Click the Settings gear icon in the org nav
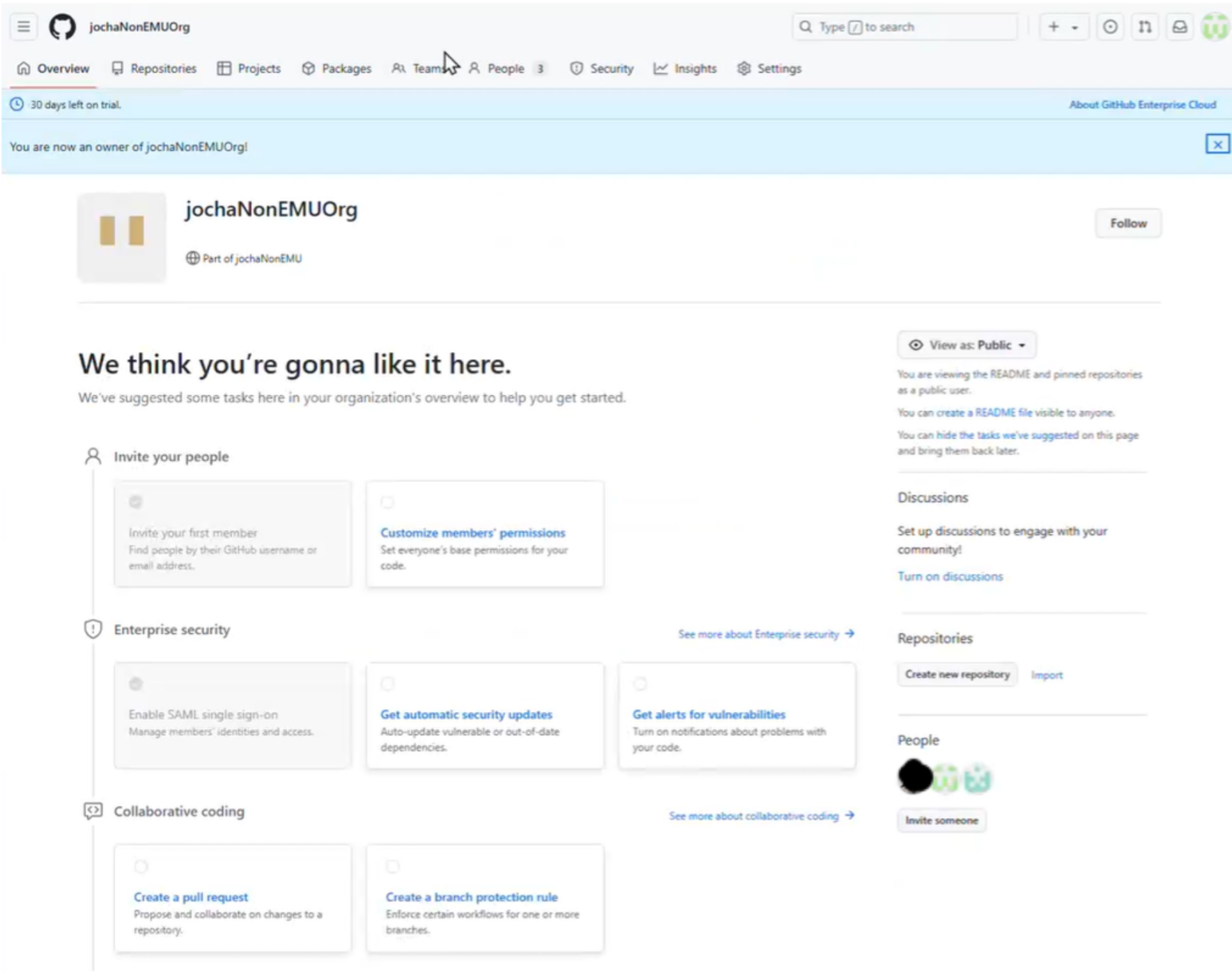This screenshot has width=1232, height=979. pos(744,69)
